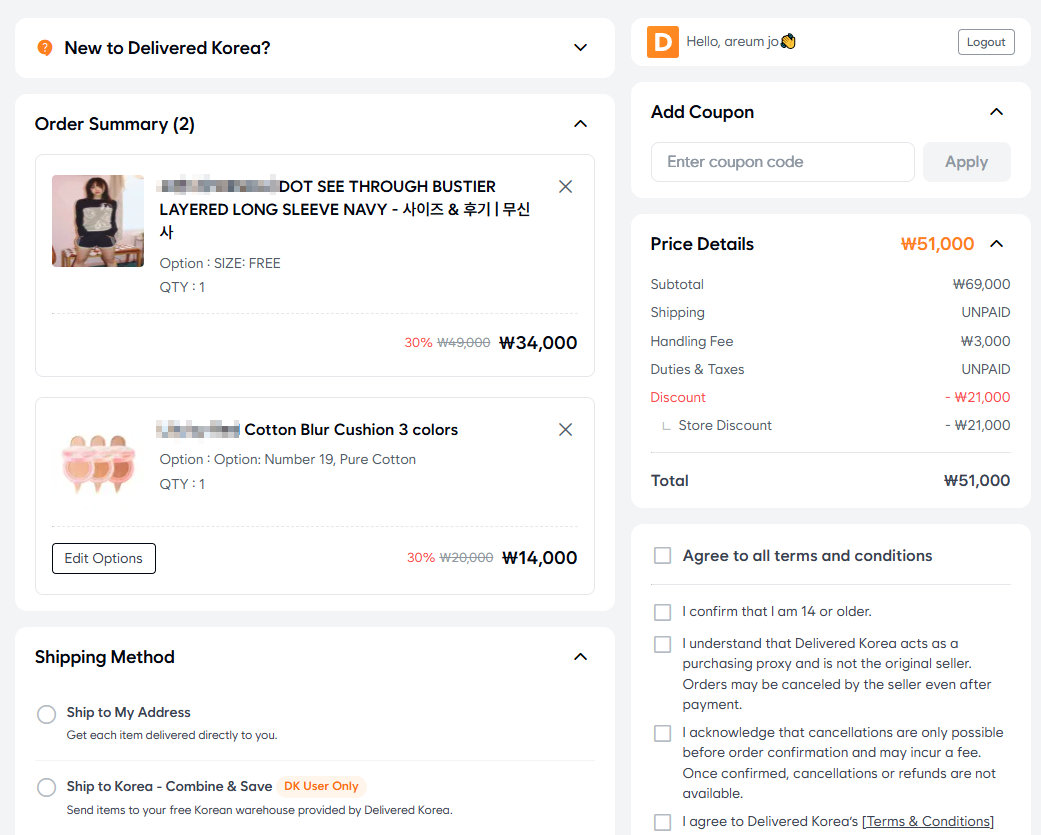This screenshot has height=835, width=1041.
Task: Check the purchasing proxy acknowledgment box
Action: (663, 644)
